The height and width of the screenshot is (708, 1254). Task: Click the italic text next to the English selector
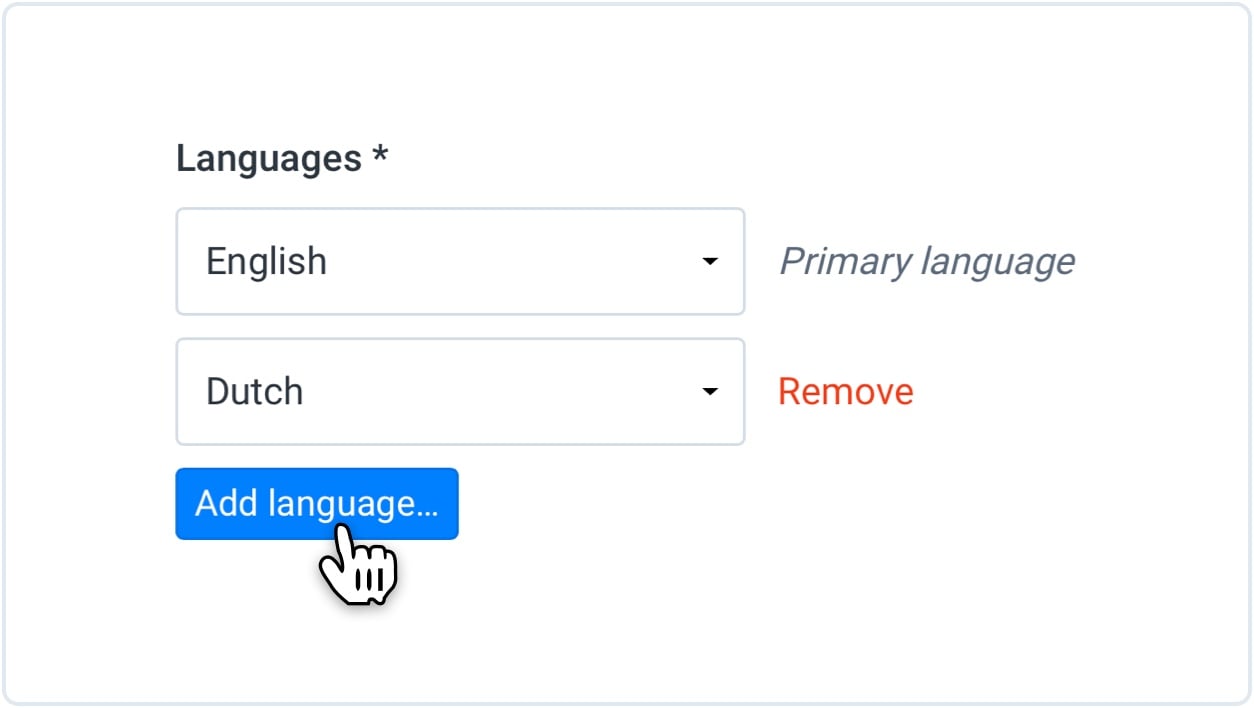926,261
